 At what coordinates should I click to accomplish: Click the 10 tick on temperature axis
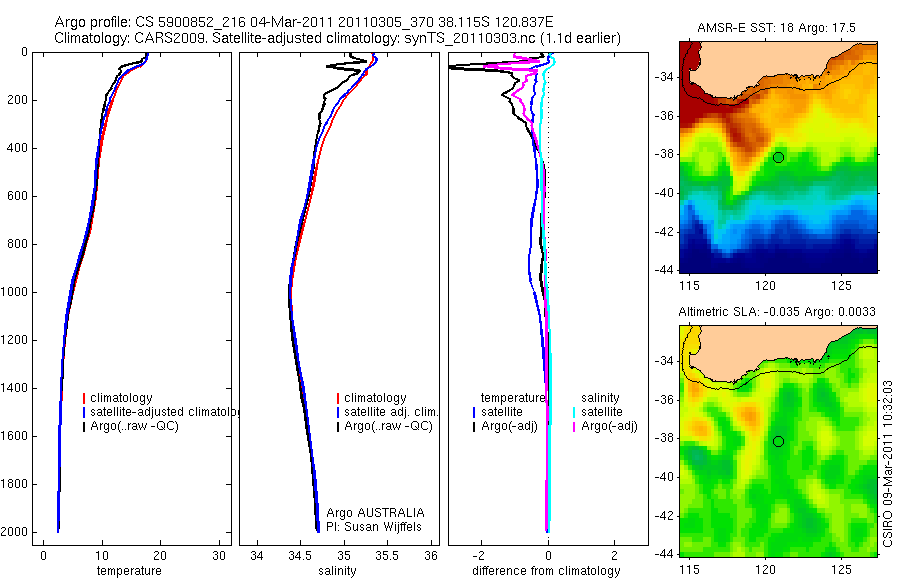102,556
